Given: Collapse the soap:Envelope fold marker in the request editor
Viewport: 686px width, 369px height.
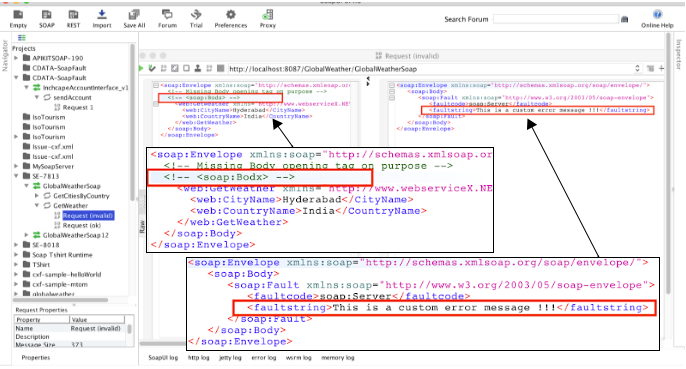Looking at the screenshot, I should (x=156, y=85).
